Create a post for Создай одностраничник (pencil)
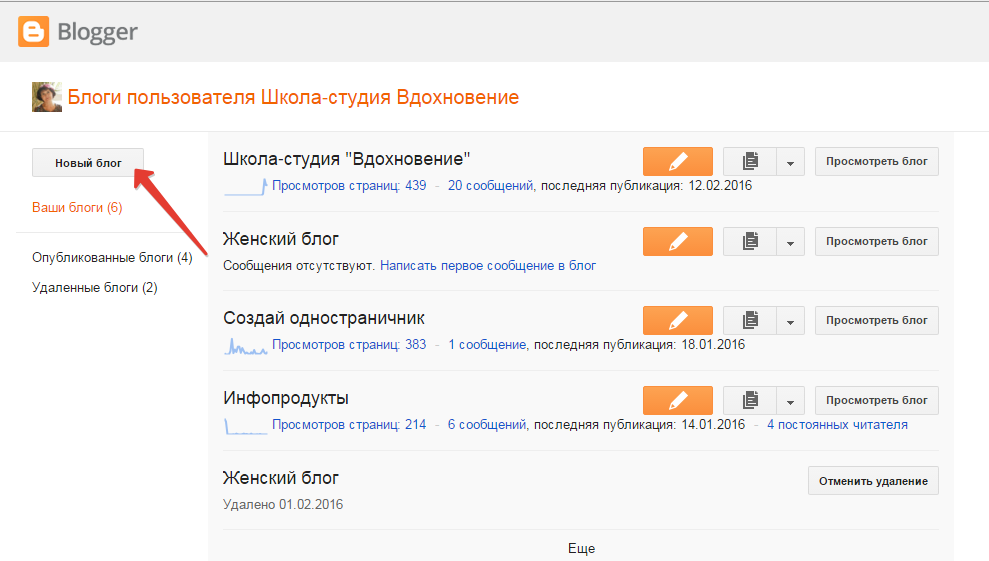 (x=677, y=321)
